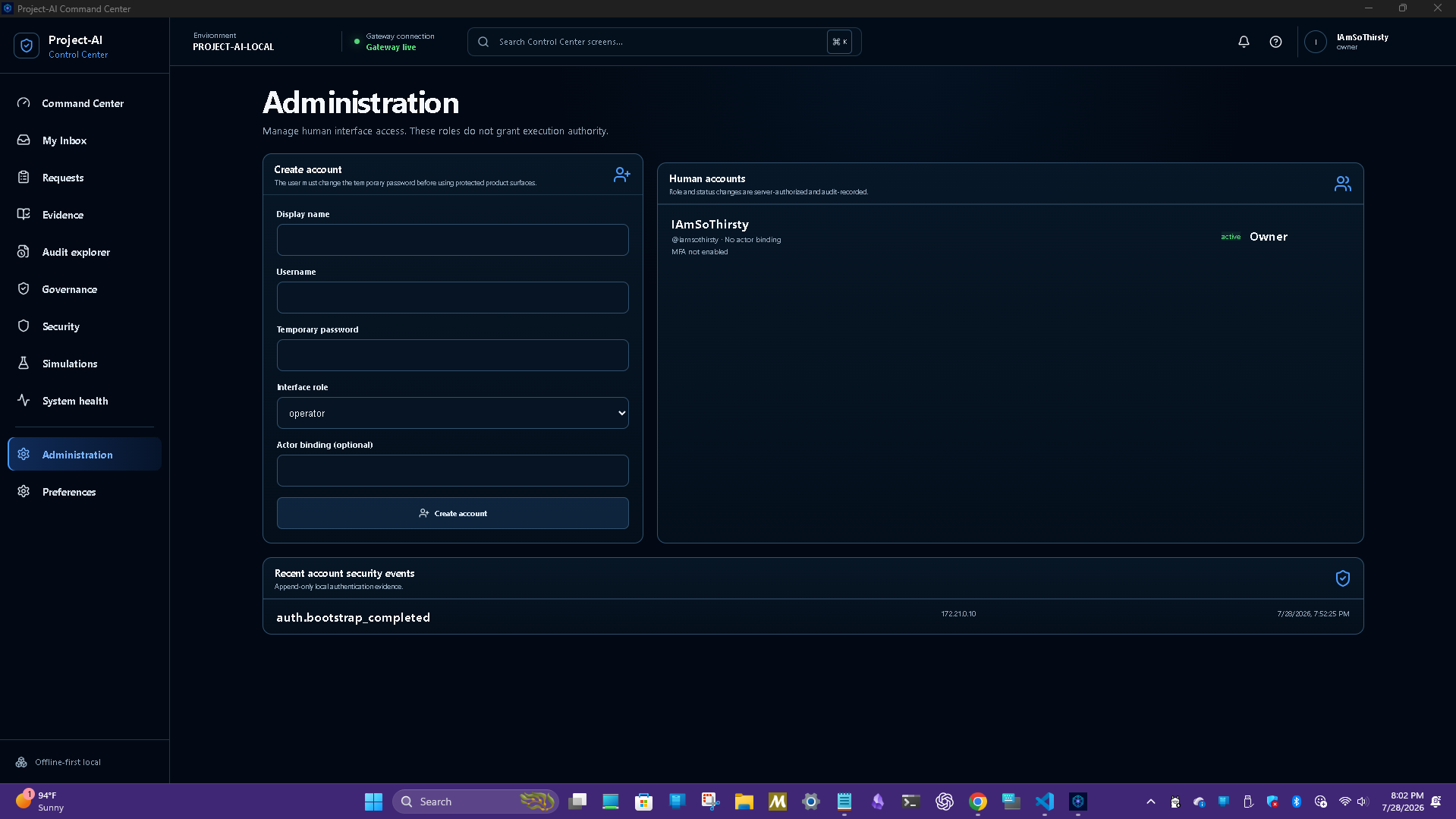Open Microsoft Store from taskbar
This screenshot has width=1456, height=819.
(643, 802)
